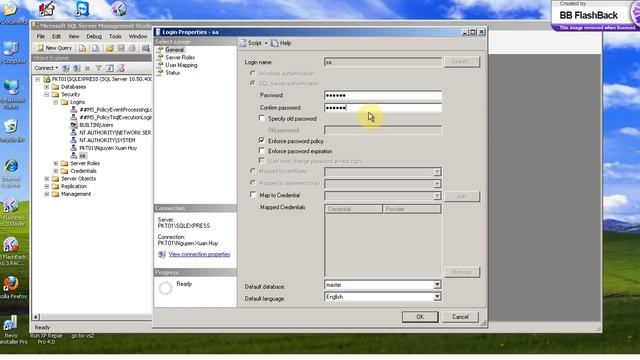Click the Object Explorer horizontal scrollbar left arrow

point(36,317)
